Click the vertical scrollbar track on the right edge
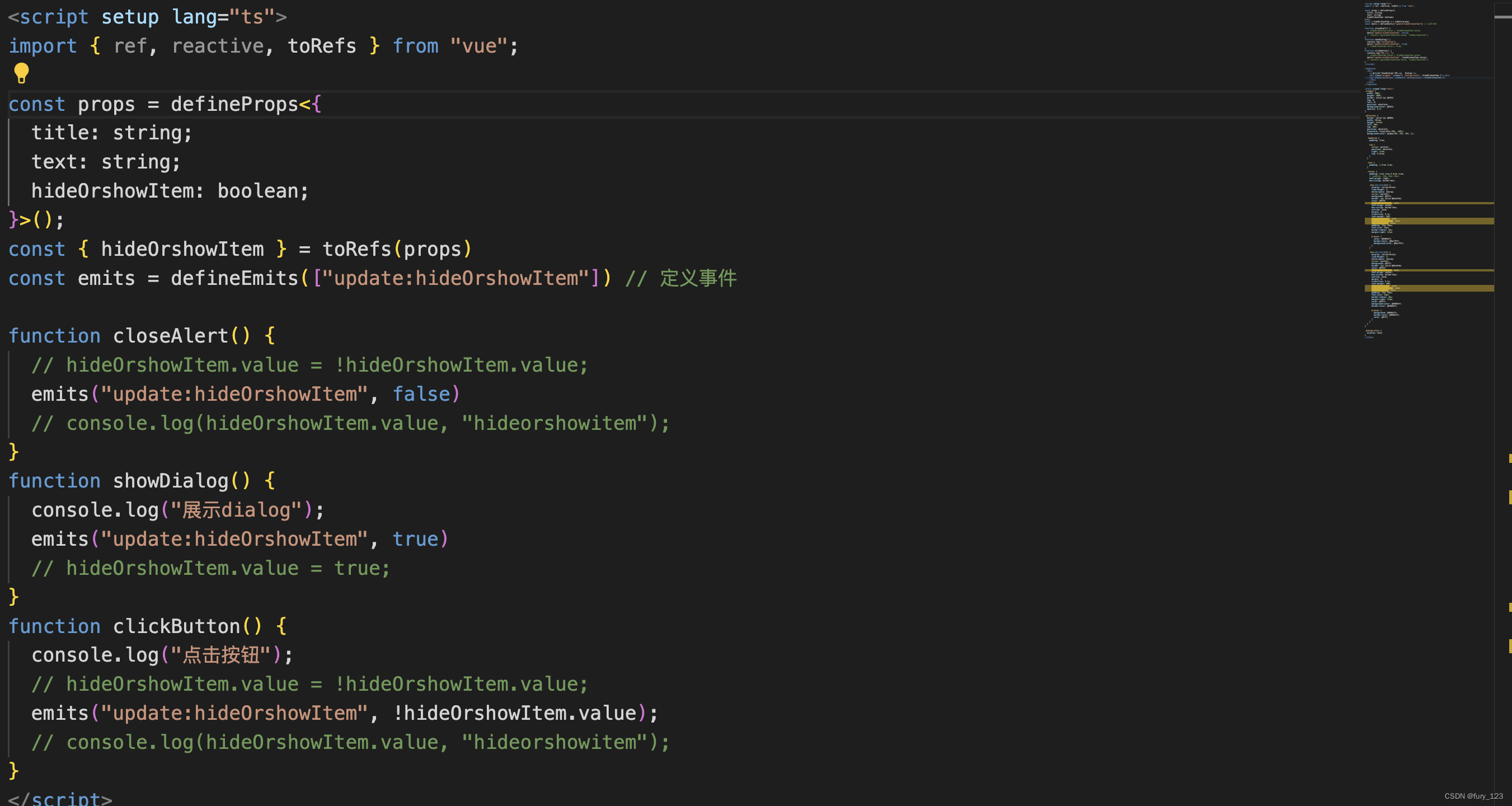The height and width of the screenshot is (806, 1512). click(x=1502, y=402)
